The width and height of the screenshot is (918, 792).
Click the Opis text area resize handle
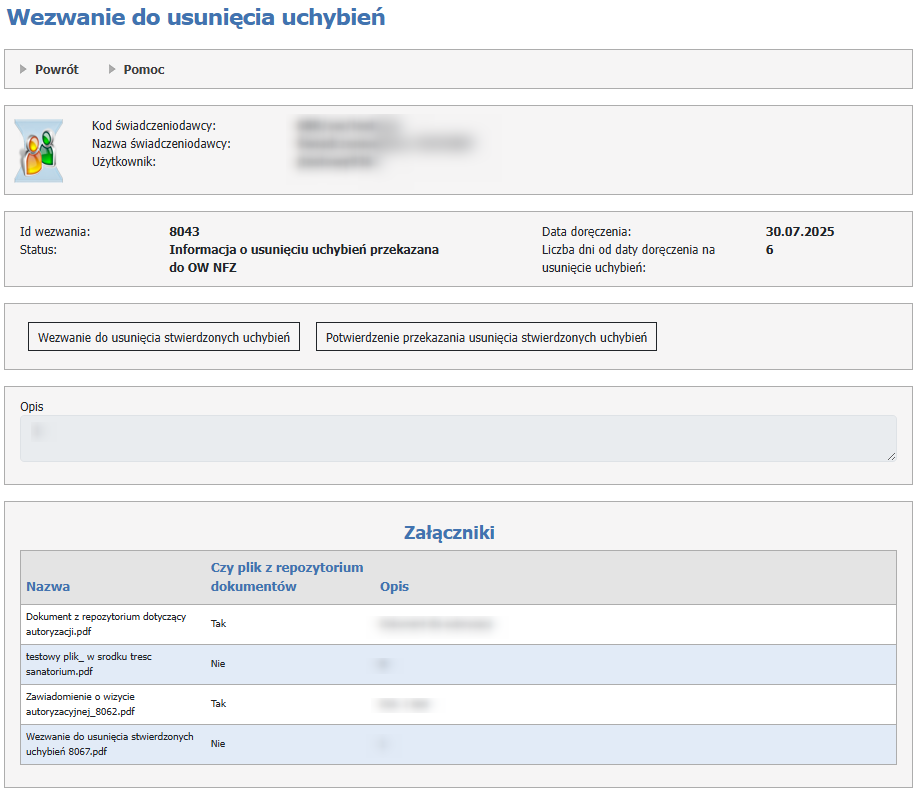(890, 456)
